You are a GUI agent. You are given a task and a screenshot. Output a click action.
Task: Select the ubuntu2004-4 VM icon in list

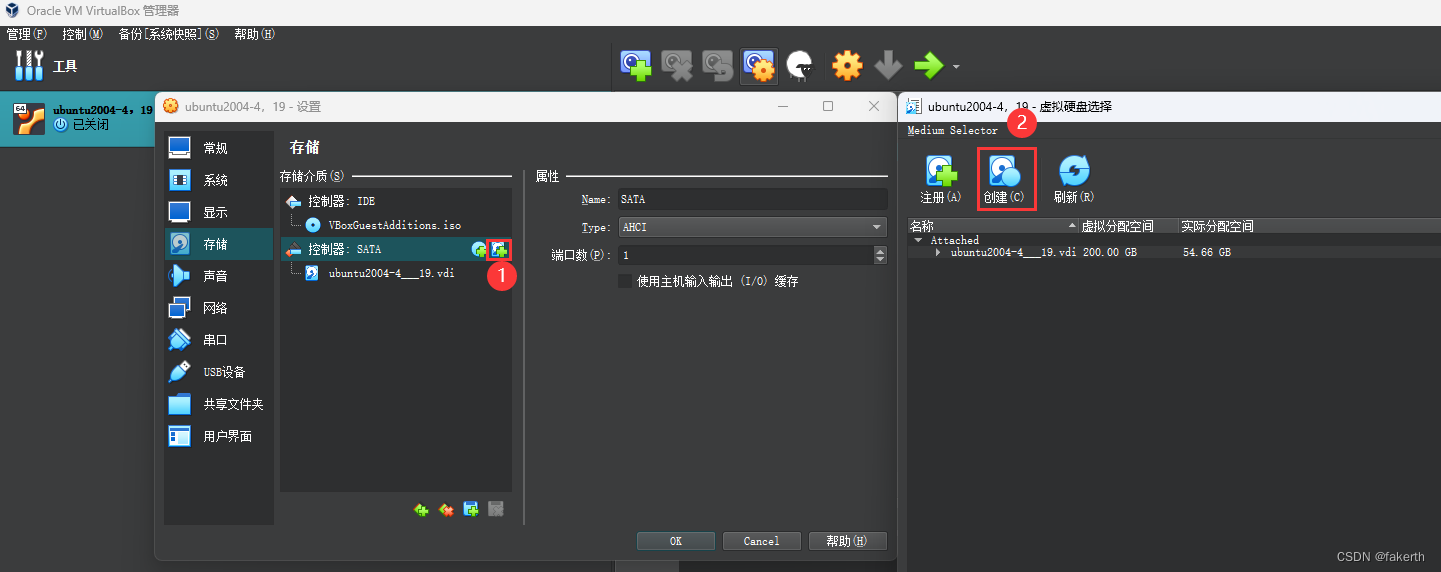click(x=29, y=118)
